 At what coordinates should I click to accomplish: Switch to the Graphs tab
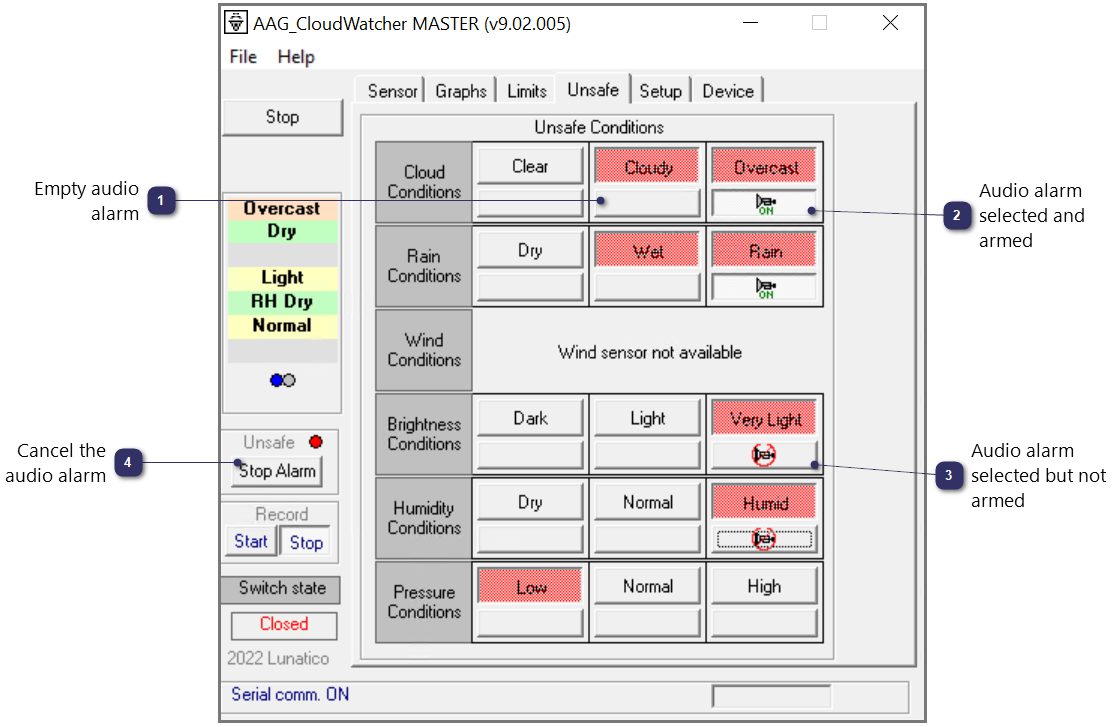pos(461,91)
